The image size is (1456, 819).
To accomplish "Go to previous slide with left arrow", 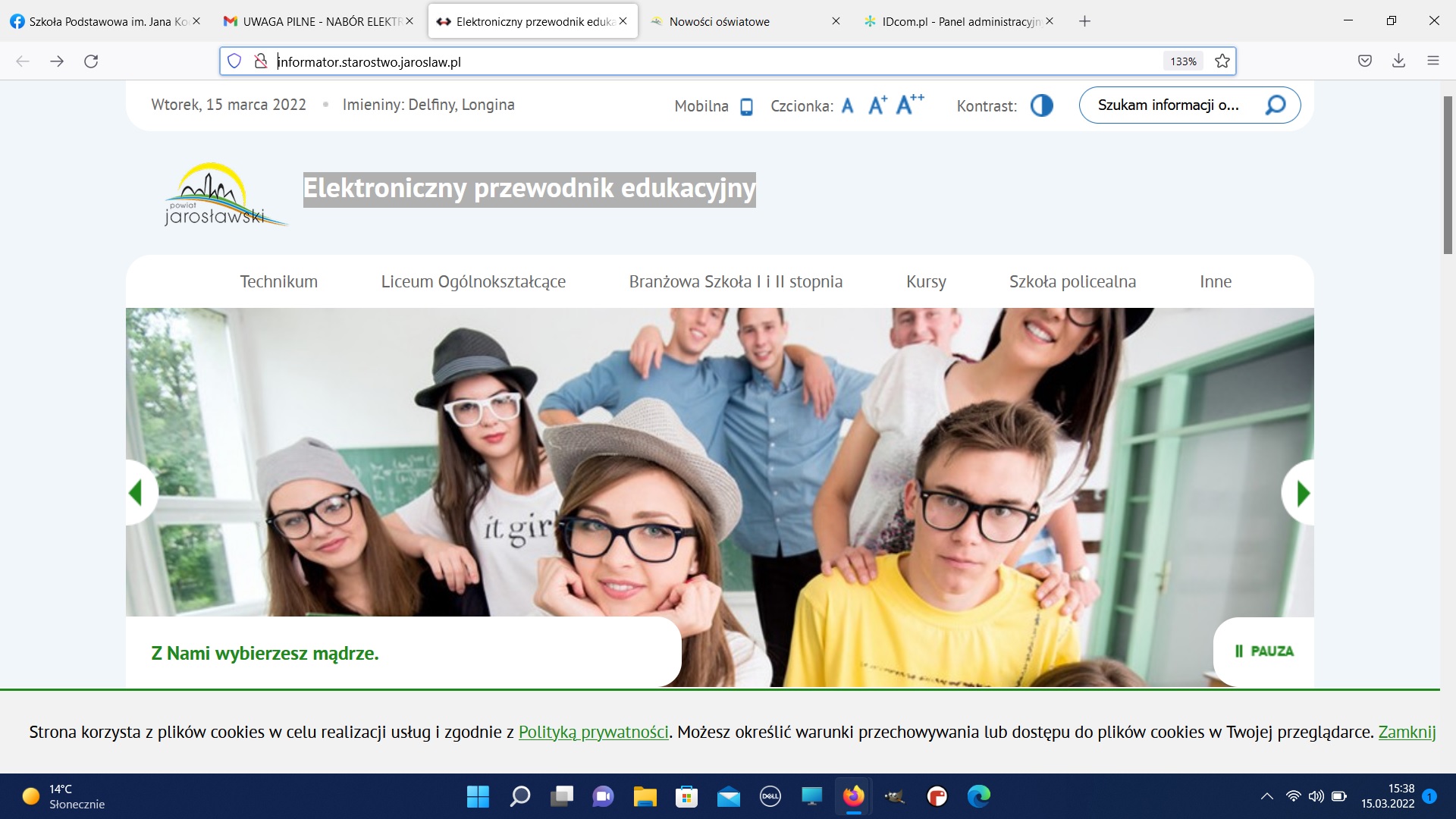I will [136, 494].
